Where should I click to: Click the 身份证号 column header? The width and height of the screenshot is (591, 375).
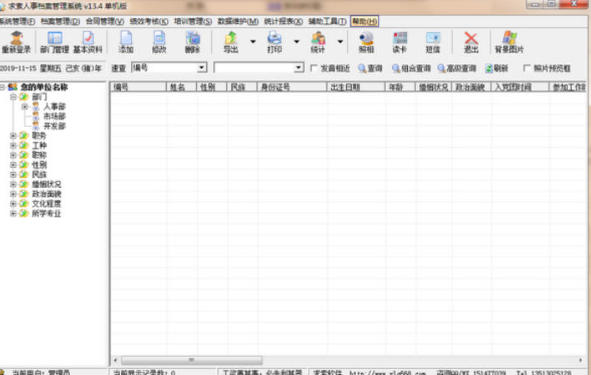click(292, 87)
